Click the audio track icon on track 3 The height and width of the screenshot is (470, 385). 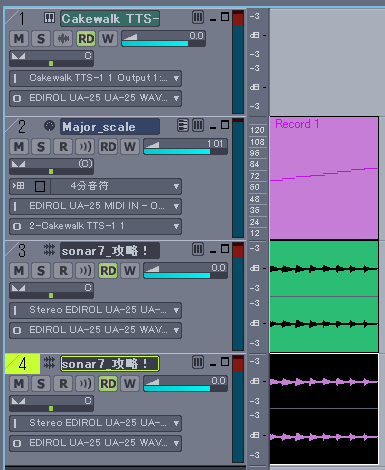(49, 250)
